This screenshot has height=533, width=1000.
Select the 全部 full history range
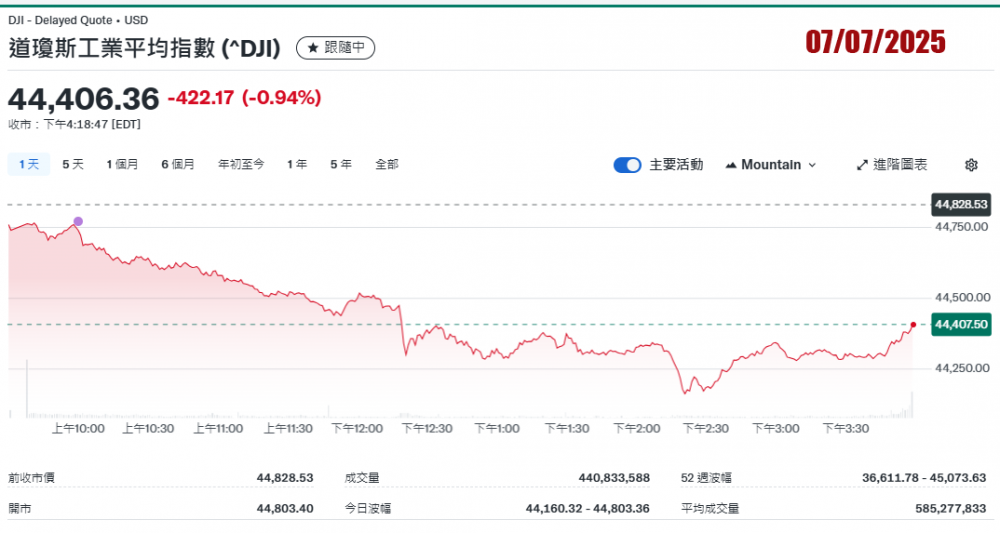[387, 164]
